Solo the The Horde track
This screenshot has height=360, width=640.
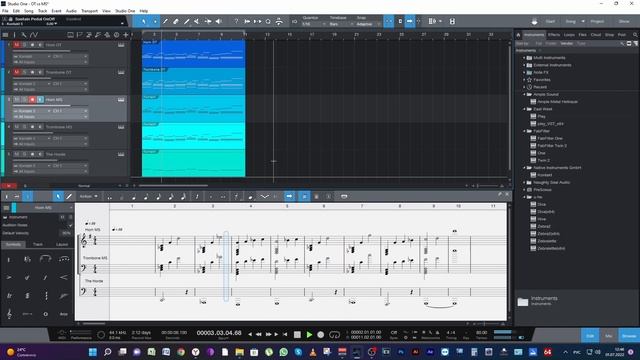24,154
